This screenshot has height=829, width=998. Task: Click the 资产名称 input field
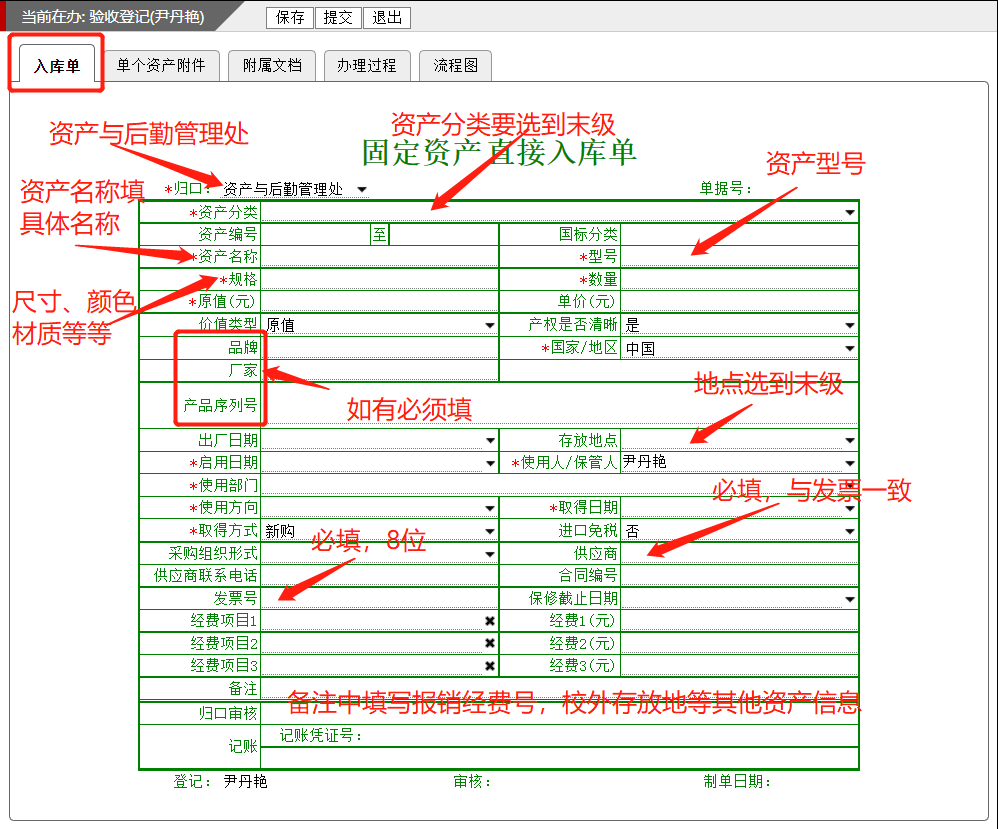(378, 257)
